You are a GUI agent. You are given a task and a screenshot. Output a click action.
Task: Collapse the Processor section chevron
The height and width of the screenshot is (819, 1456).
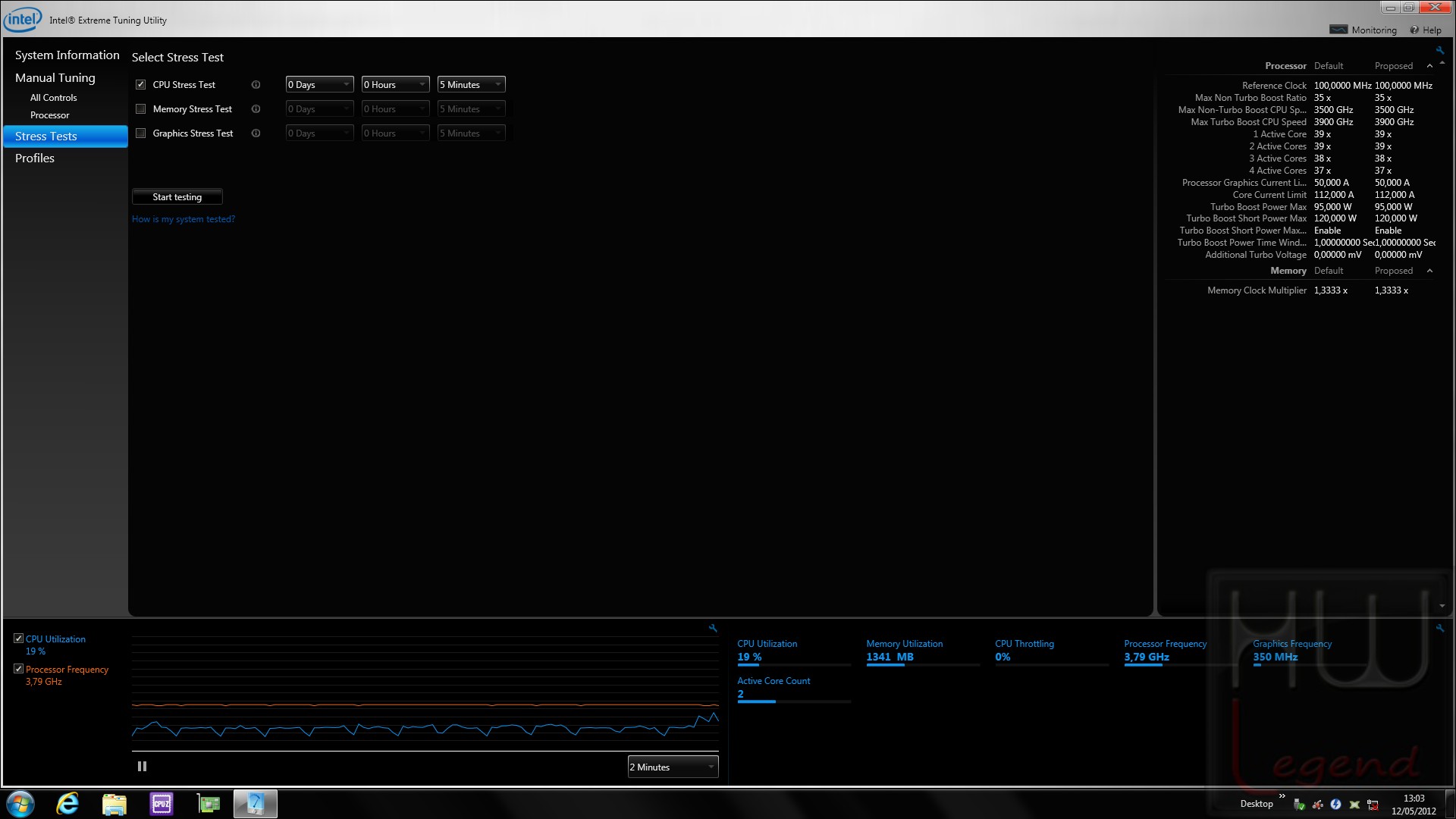point(1429,66)
